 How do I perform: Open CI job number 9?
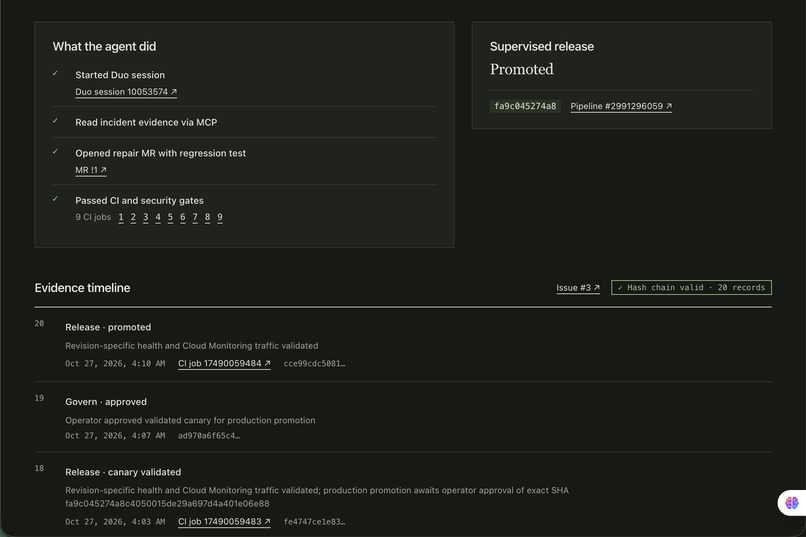point(219,217)
